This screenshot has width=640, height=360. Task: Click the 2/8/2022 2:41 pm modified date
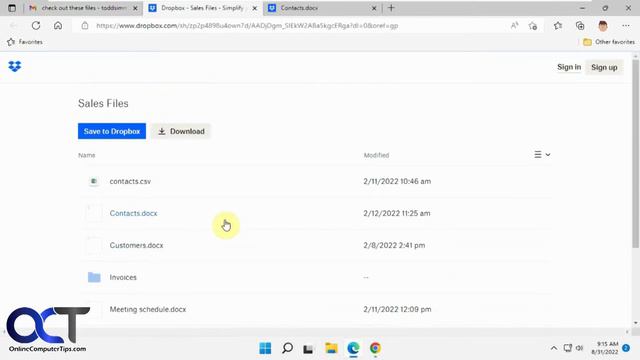coord(394,245)
